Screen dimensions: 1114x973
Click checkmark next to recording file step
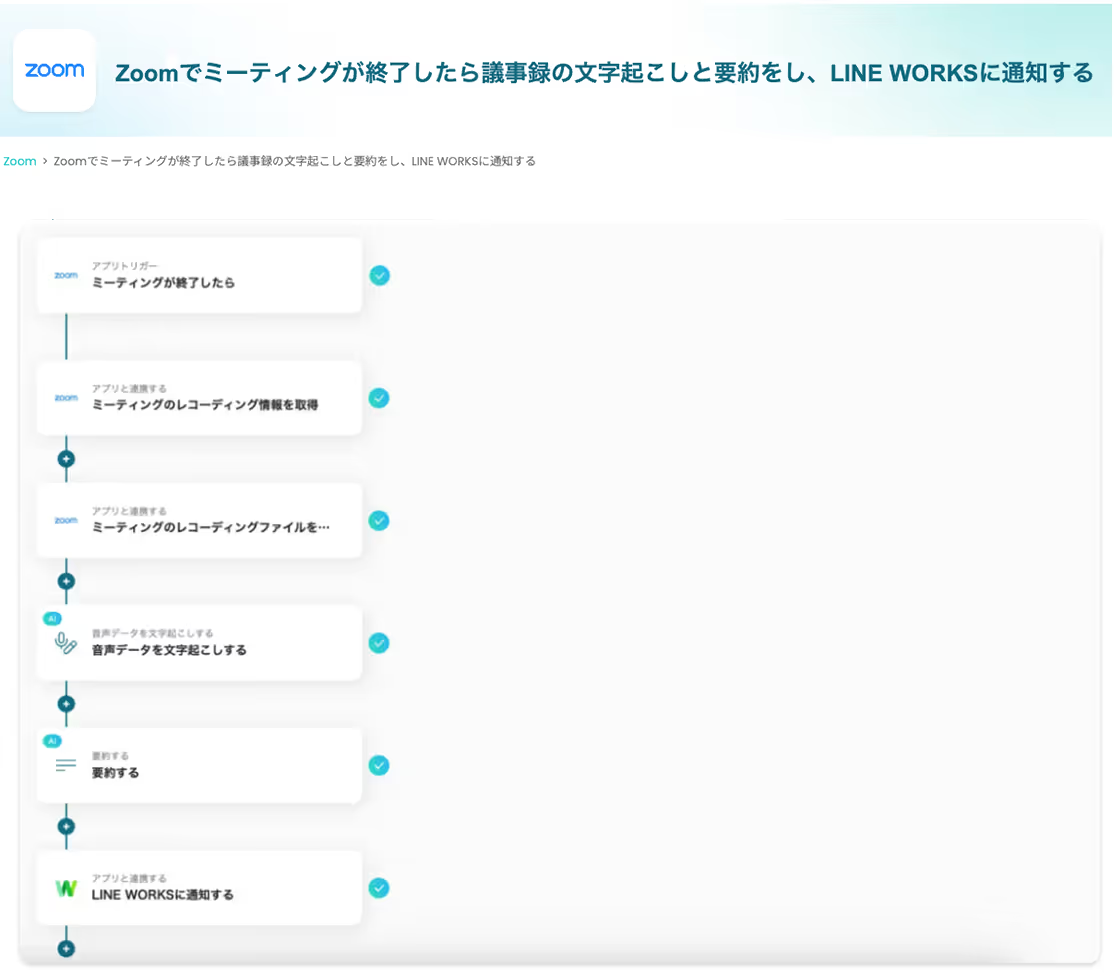[379, 521]
